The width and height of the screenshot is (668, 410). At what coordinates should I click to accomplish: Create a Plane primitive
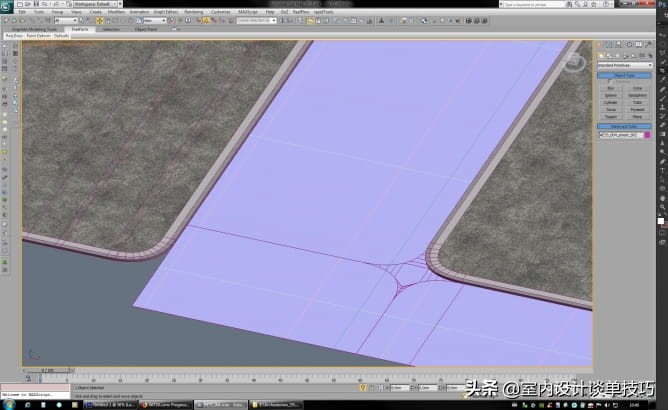pos(638,117)
